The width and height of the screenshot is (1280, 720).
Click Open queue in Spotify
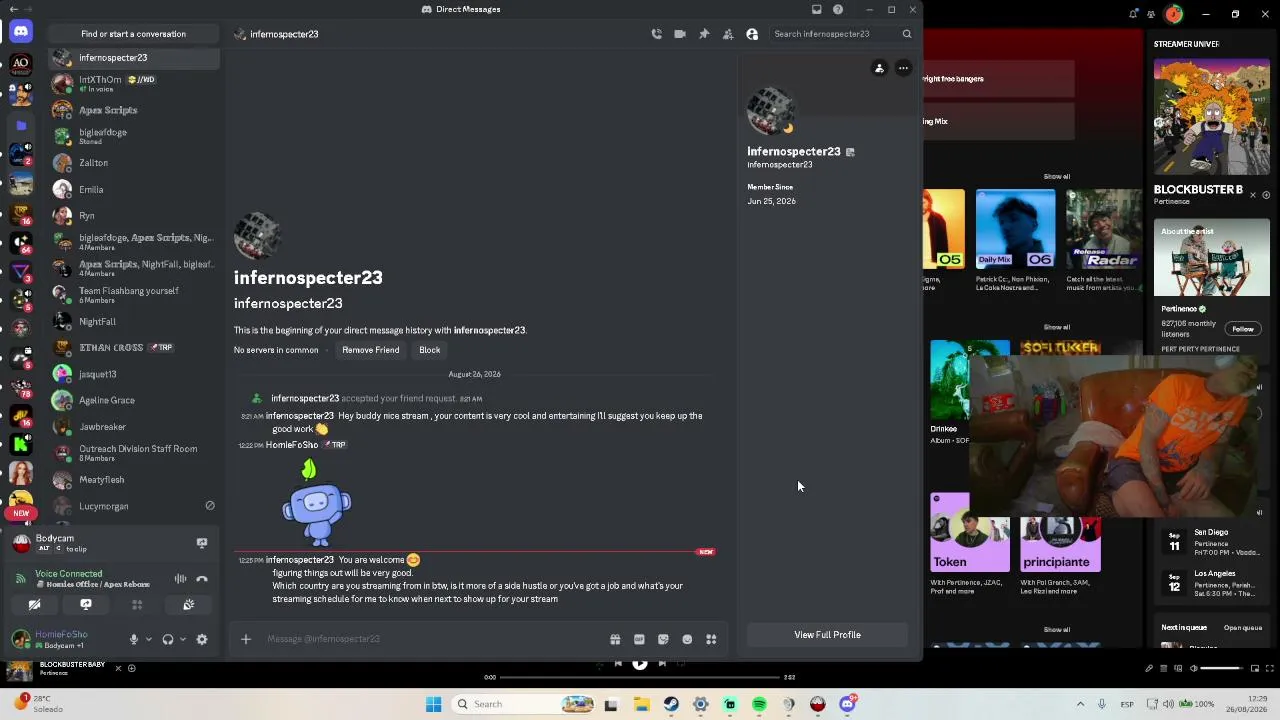click(1243, 628)
